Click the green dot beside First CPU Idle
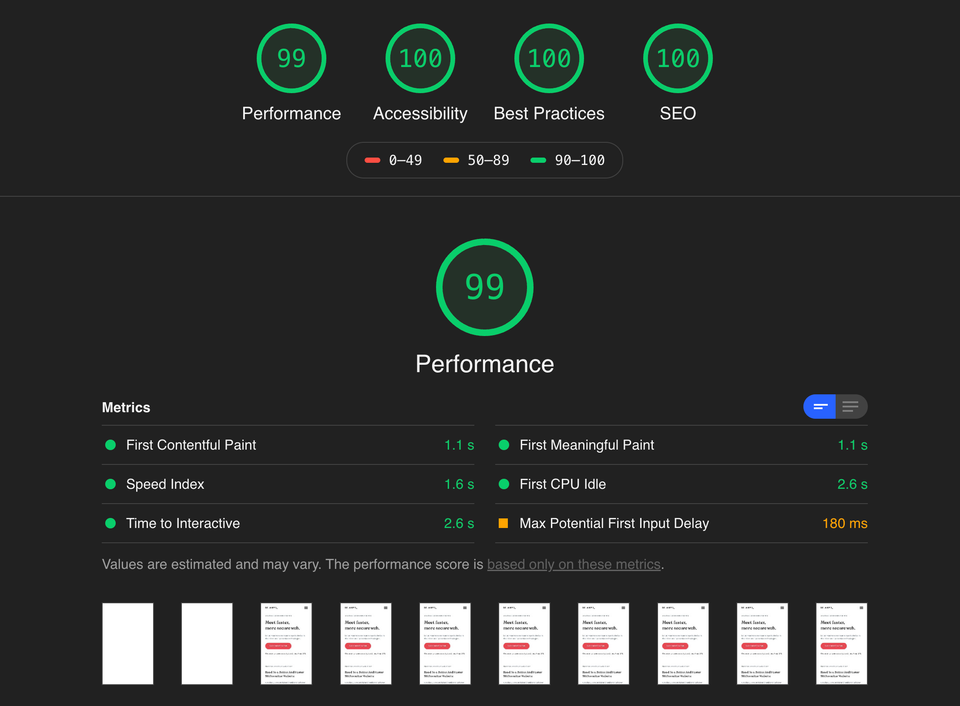Screen dimensions: 960x706 503,484
